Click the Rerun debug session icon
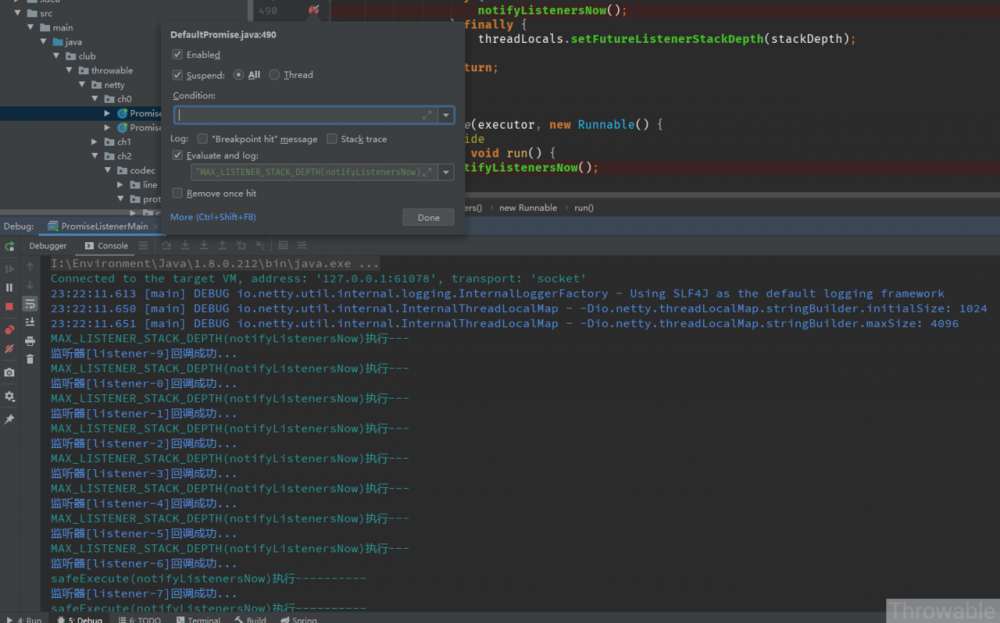This screenshot has height=623, width=1000. point(9,246)
